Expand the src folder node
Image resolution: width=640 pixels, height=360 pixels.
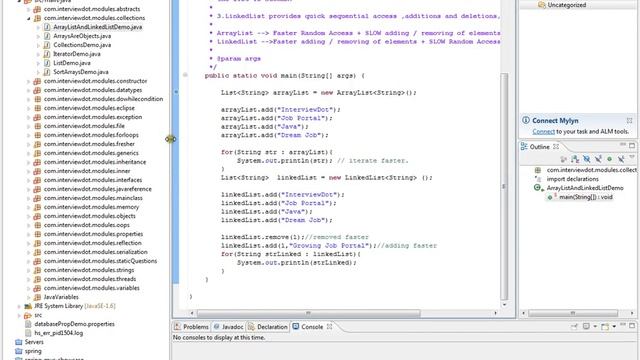[x=19, y=316]
